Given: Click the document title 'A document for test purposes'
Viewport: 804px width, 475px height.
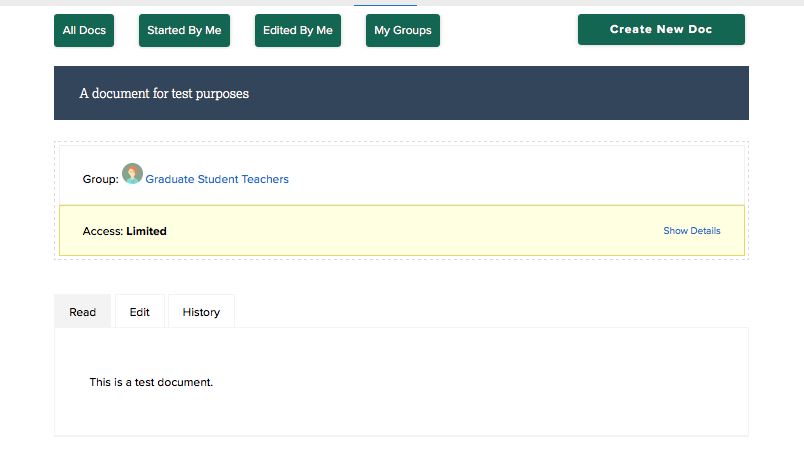Looking at the screenshot, I should click(164, 94).
